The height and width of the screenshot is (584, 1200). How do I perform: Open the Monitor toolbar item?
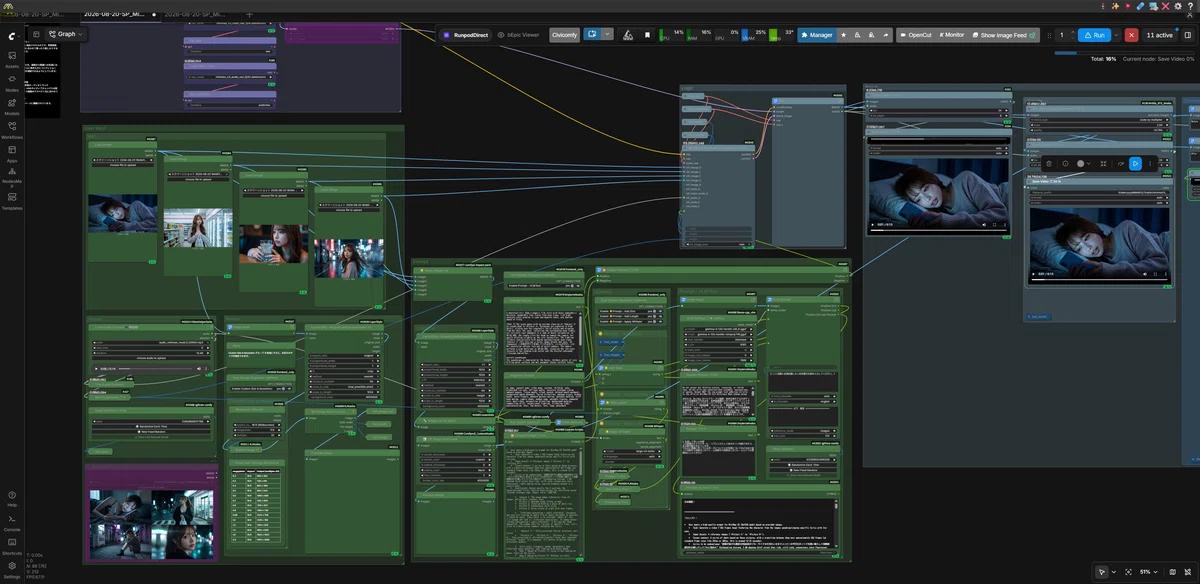point(952,35)
